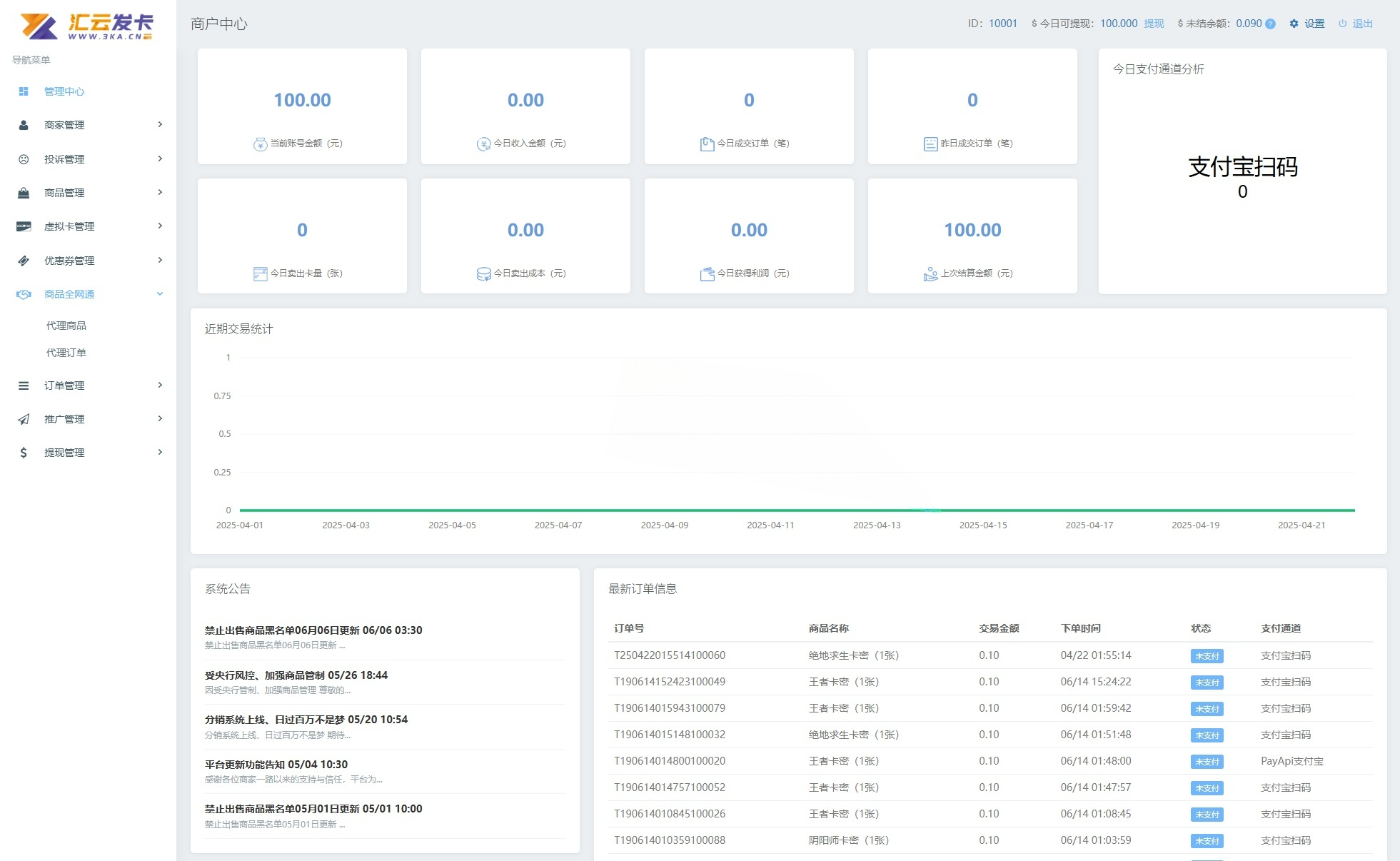The image size is (1400, 861).
Task: Open the 虚拟卡管理 card icon
Action: click(22, 226)
